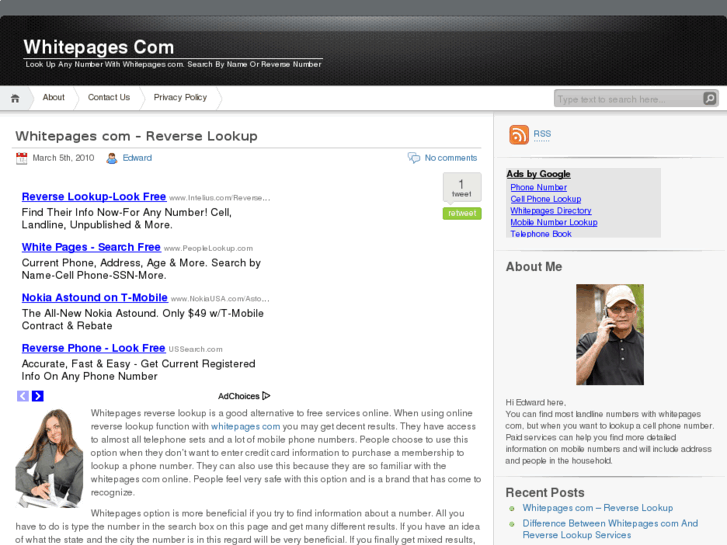Image resolution: width=727 pixels, height=545 pixels.
Task: Open the whitepages com inline text link
Action: click(245, 426)
